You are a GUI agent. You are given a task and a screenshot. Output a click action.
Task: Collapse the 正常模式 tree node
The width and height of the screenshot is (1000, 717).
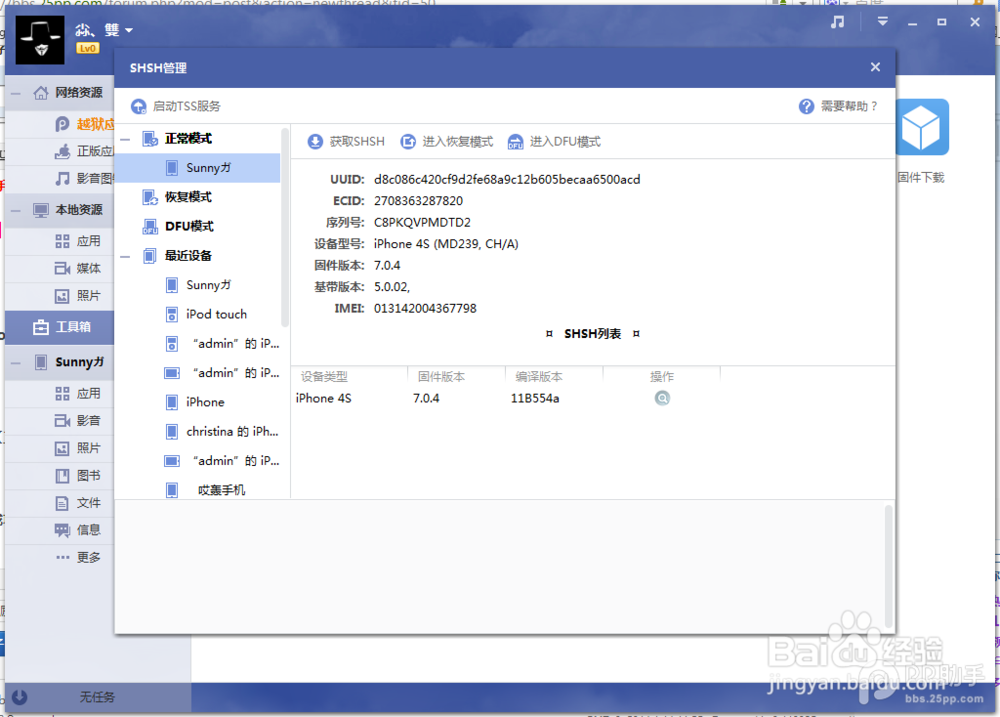[126, 138]
